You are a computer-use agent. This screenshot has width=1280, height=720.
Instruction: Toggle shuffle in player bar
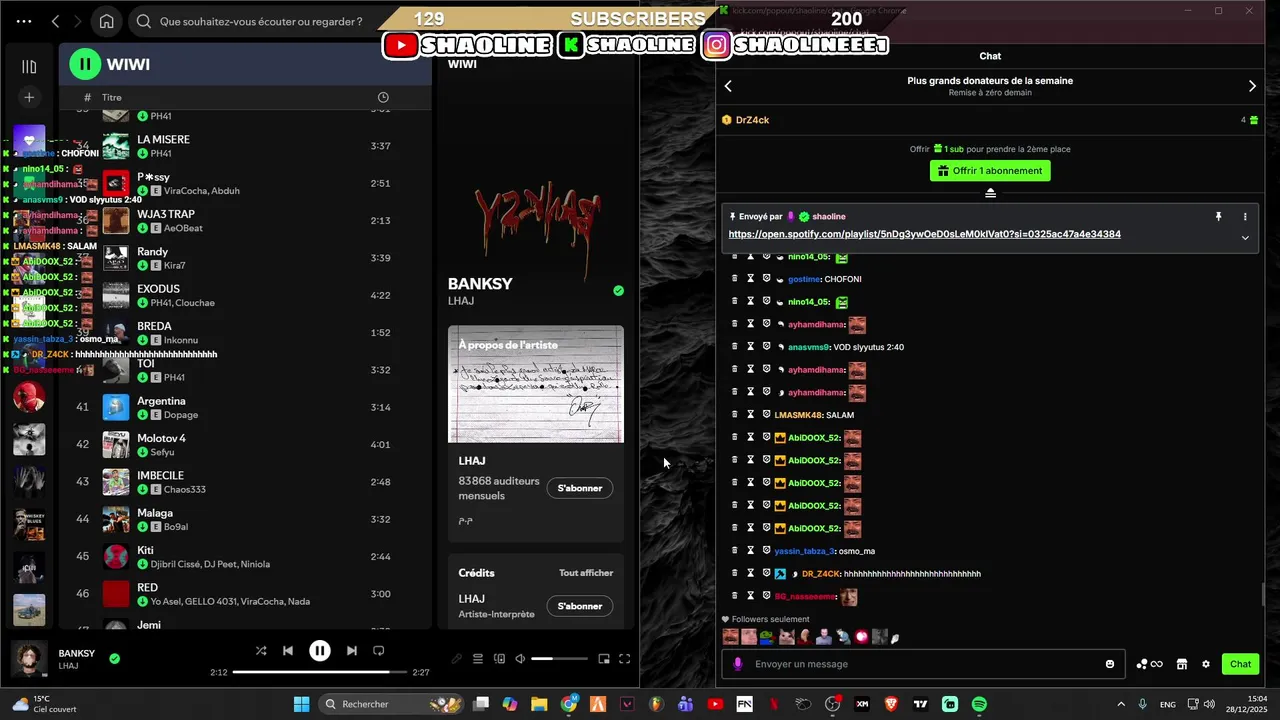click(x=261, y=651)
